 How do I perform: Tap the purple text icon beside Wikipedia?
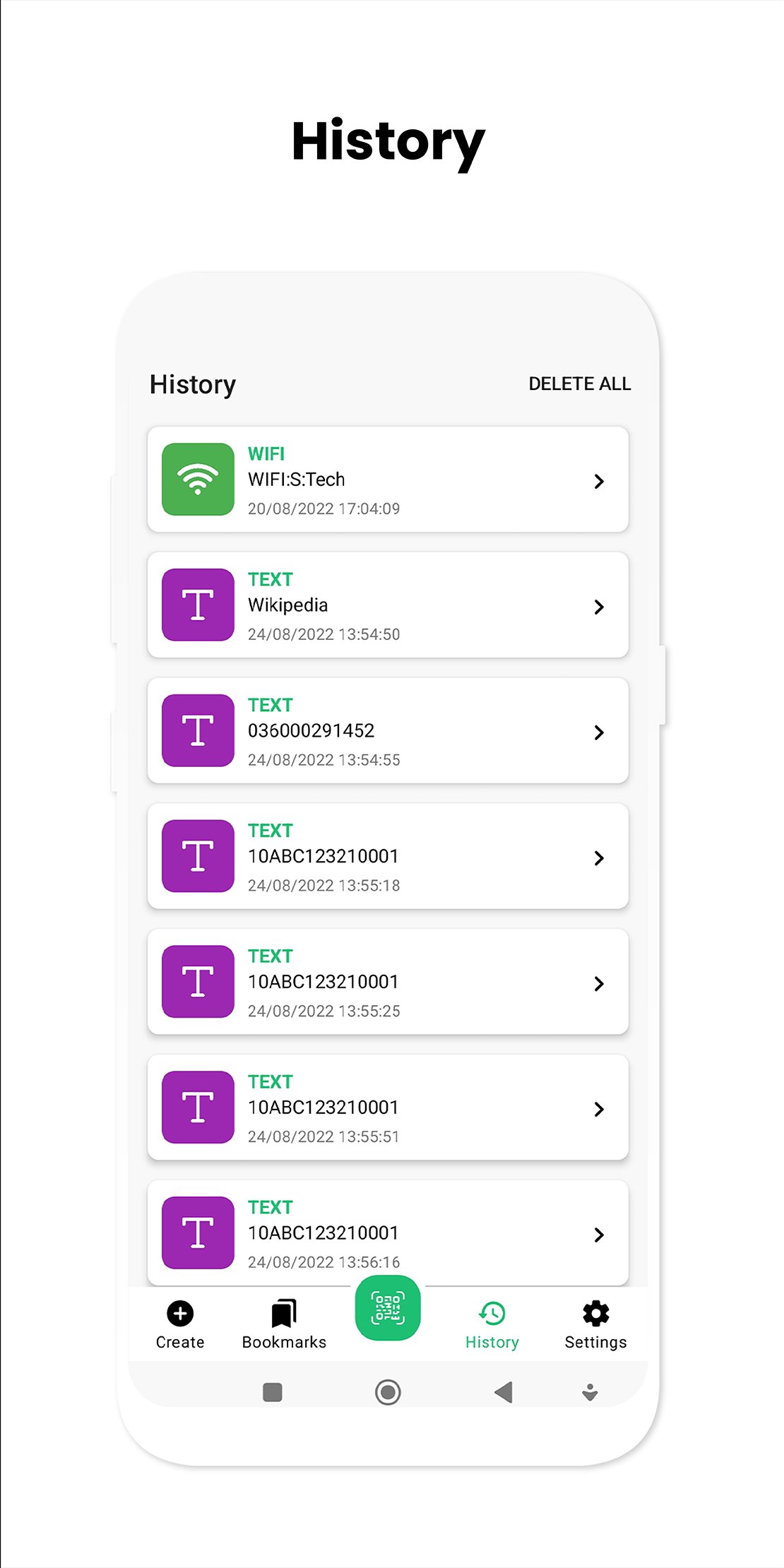[198, 605]
